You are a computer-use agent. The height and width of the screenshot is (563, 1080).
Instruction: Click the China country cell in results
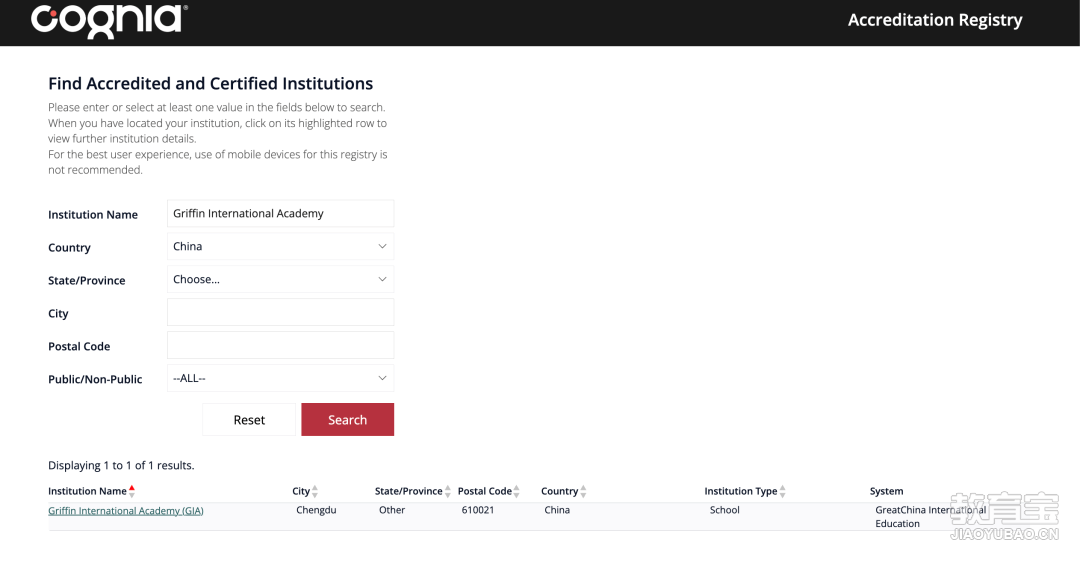coord(557,510)
